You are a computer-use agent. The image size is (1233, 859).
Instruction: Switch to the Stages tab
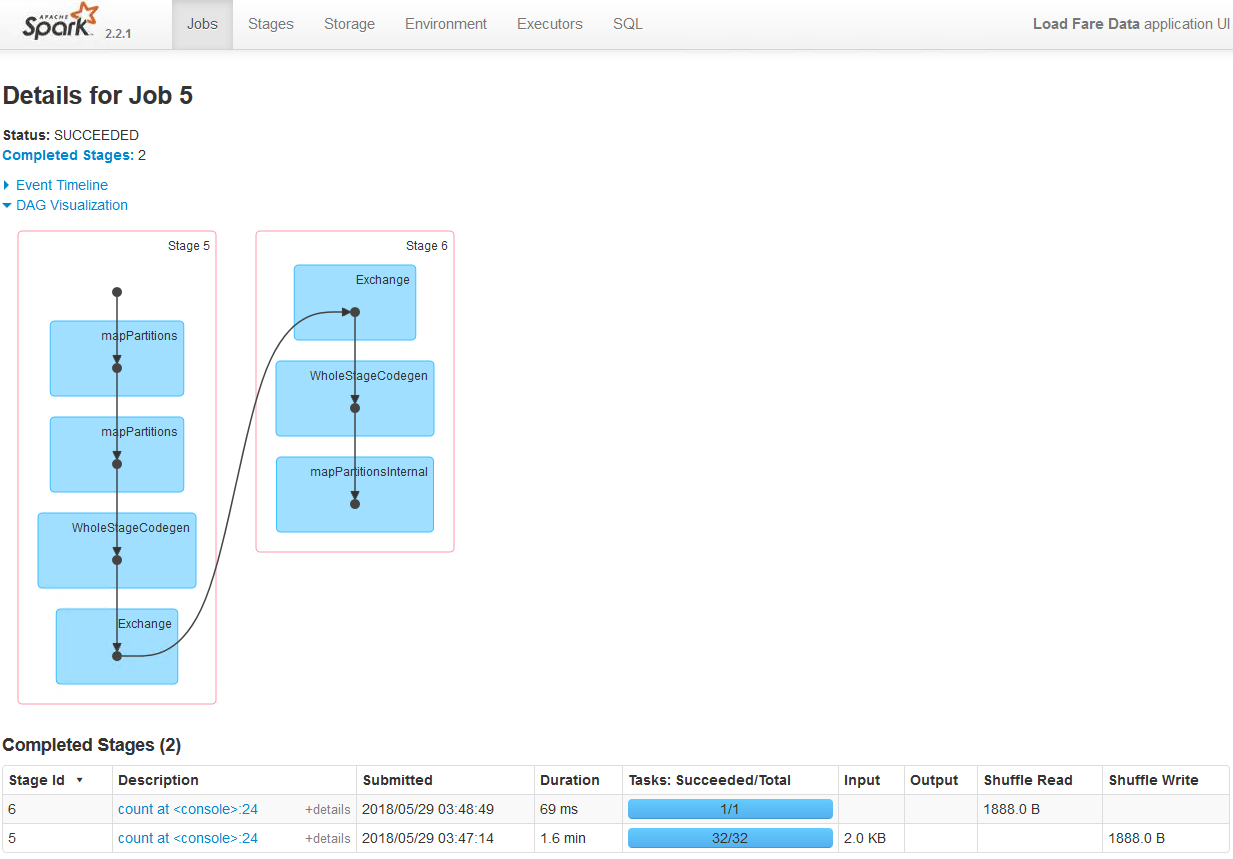[x=270, y=24]
